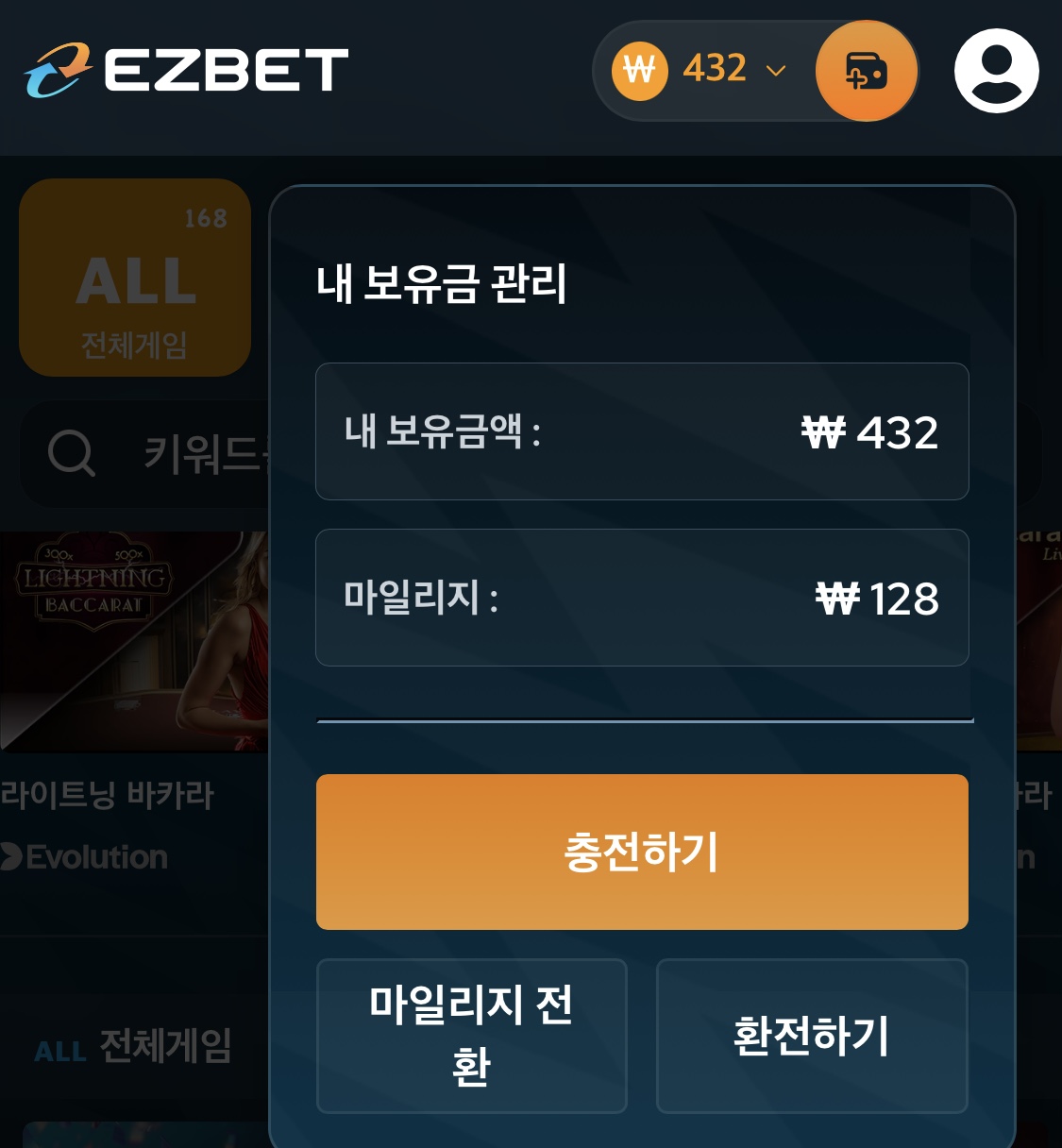
Task: Click the 내 보유금액 balance row
Action: point(642,431)
